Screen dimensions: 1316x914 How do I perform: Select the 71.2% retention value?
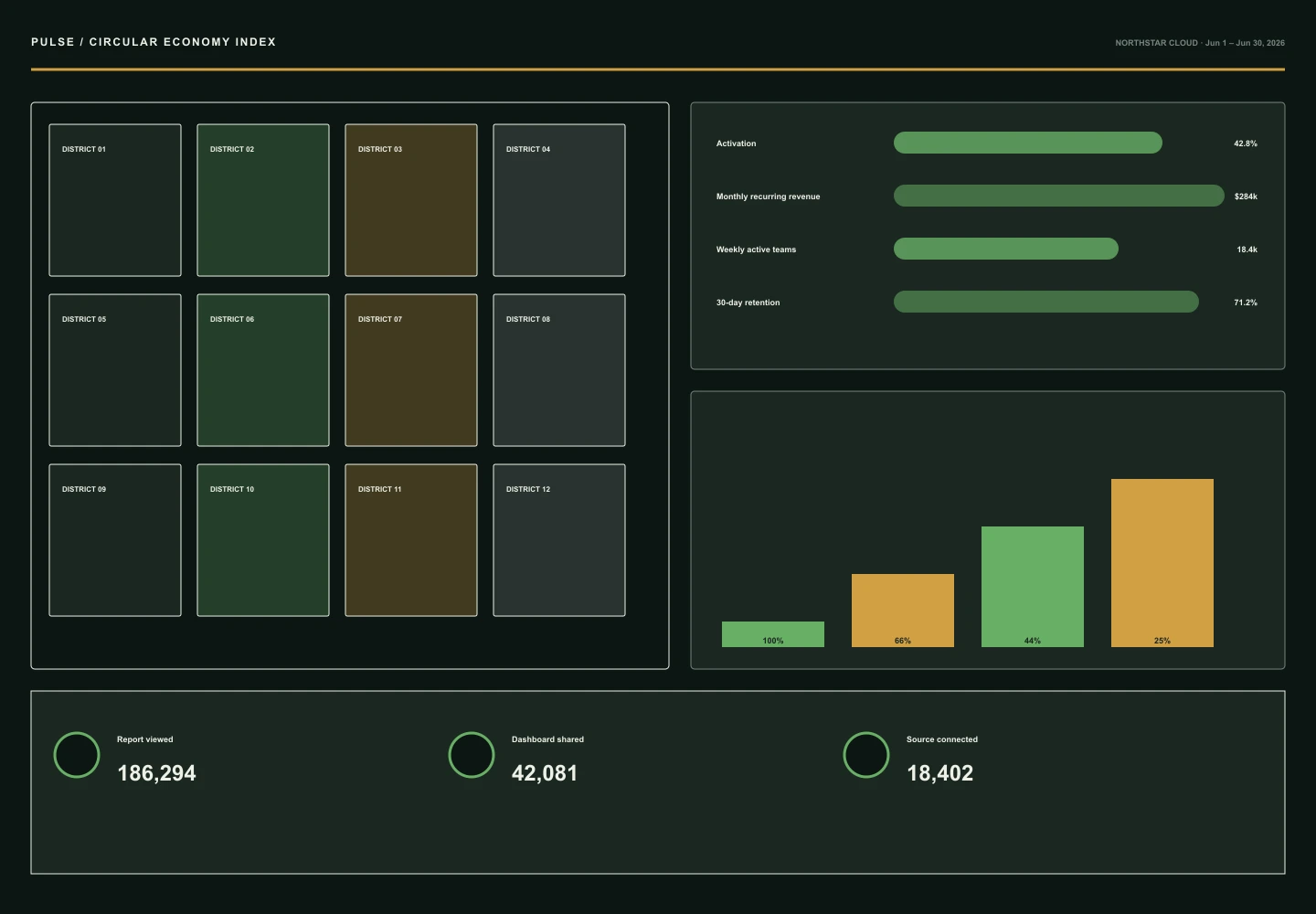point(1246,303)
